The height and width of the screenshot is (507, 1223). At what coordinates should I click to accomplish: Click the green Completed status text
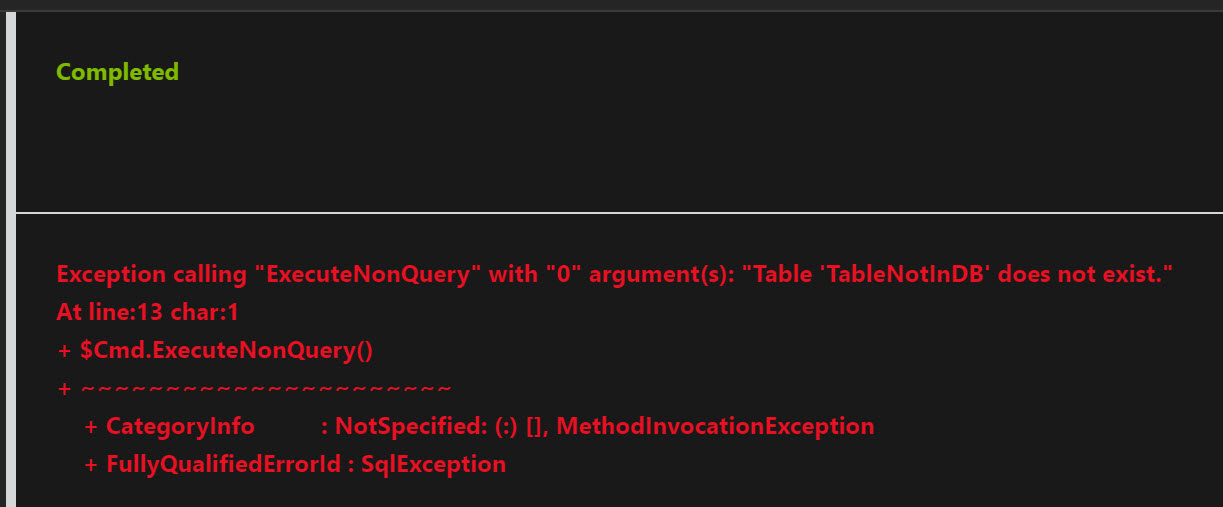pos(117,72)
